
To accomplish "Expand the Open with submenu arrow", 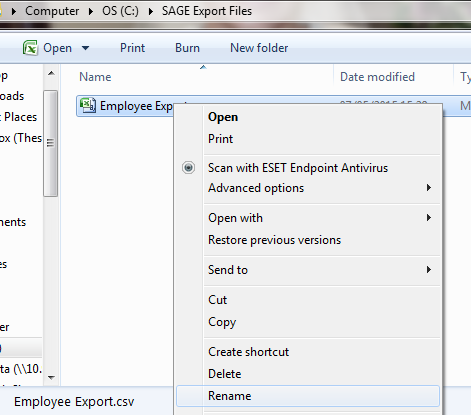I will click(x=429, y=218).
